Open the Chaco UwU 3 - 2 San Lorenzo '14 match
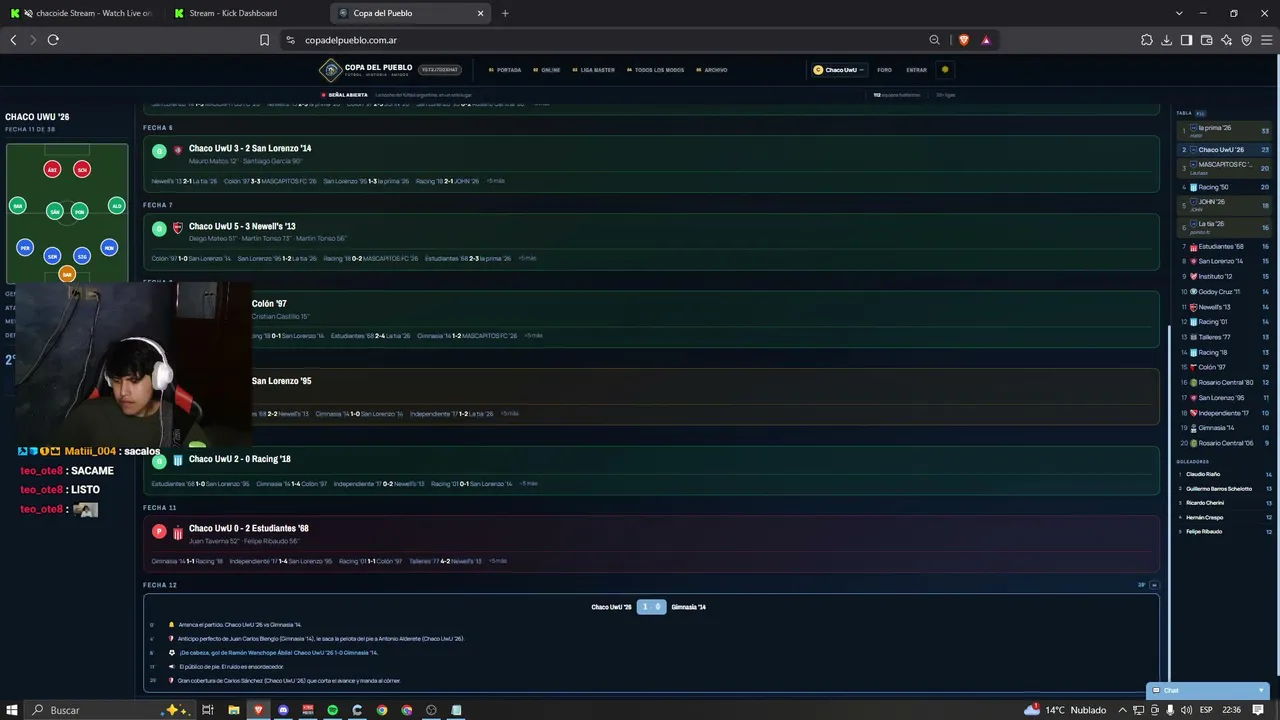 (651, 164)
